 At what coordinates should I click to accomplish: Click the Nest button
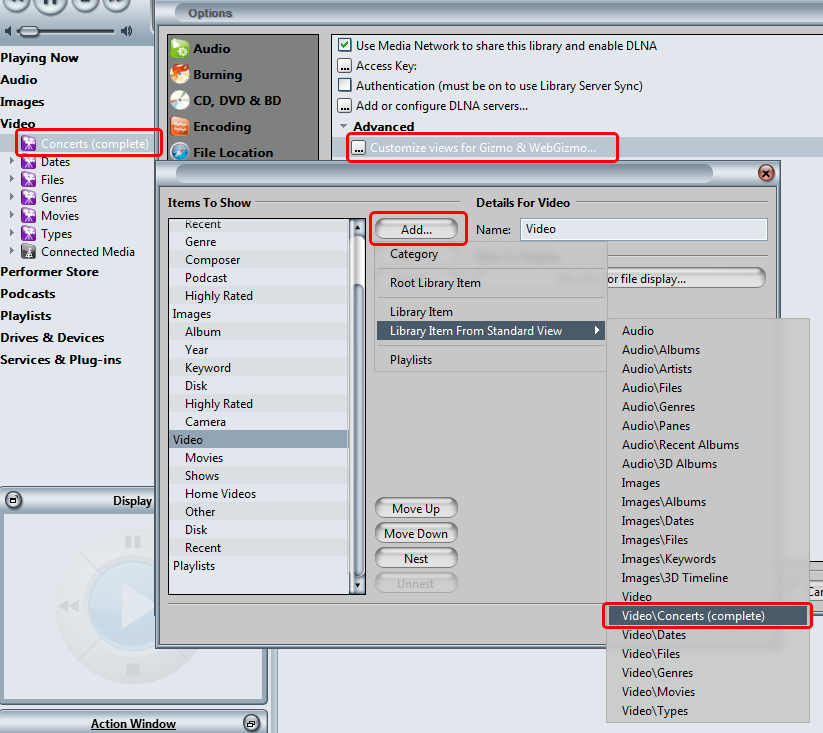pos(416,559)
